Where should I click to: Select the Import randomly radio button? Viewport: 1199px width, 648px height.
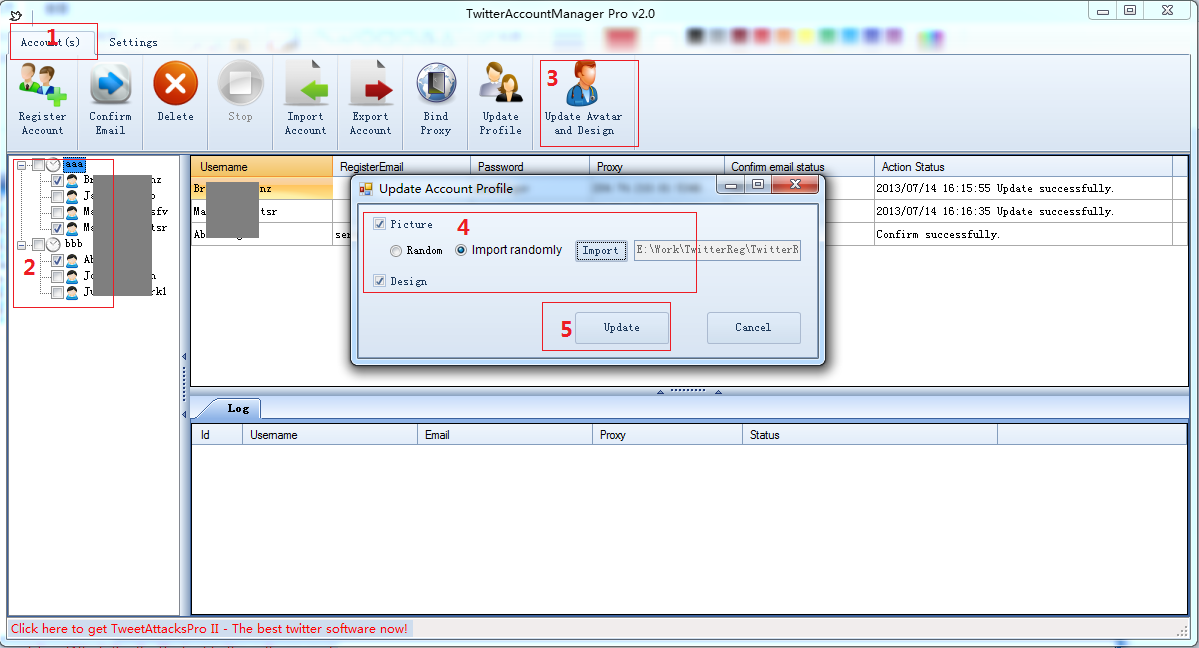(x=461, y=249)
